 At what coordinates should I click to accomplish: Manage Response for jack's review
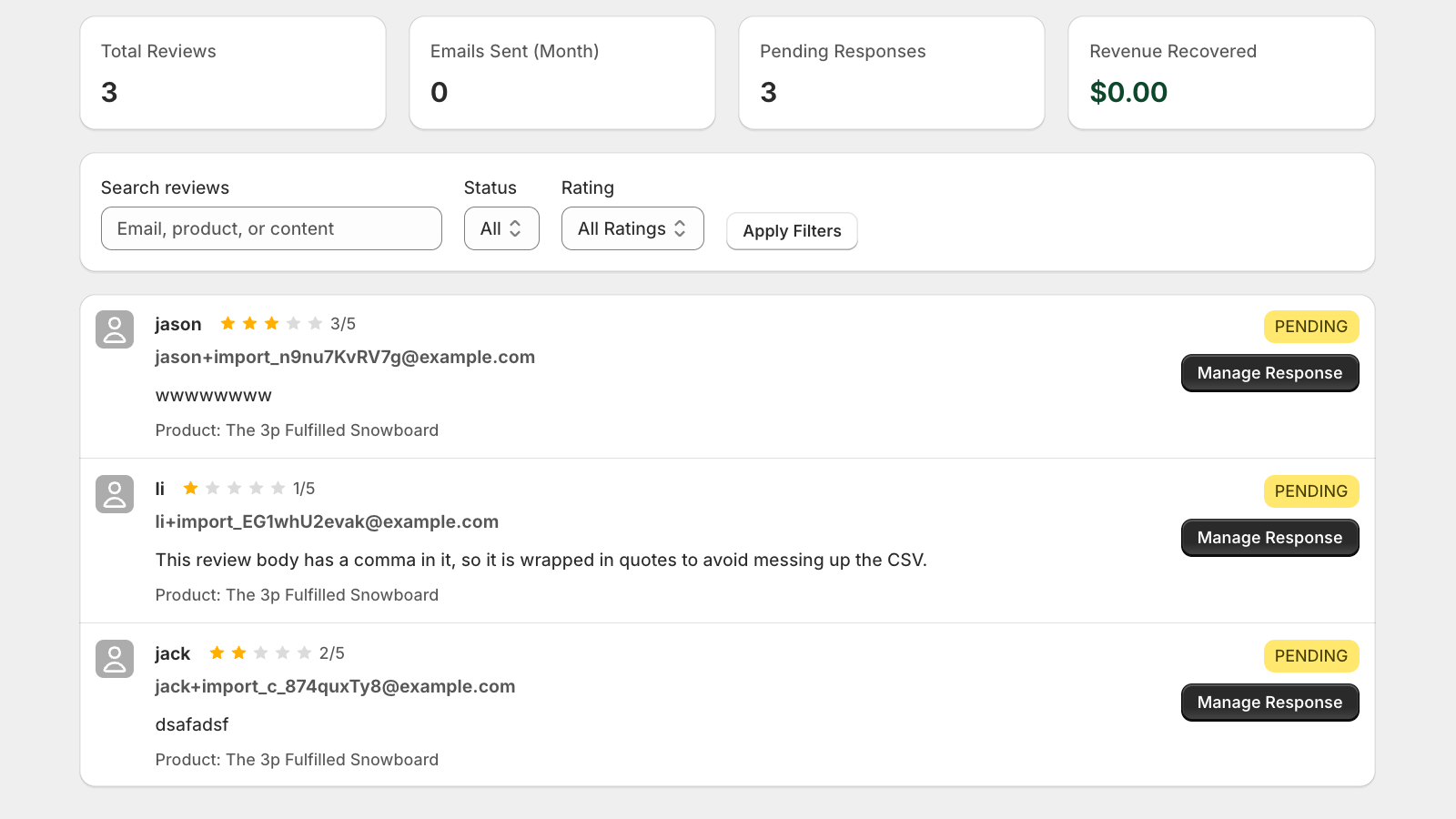[1269, 703]
